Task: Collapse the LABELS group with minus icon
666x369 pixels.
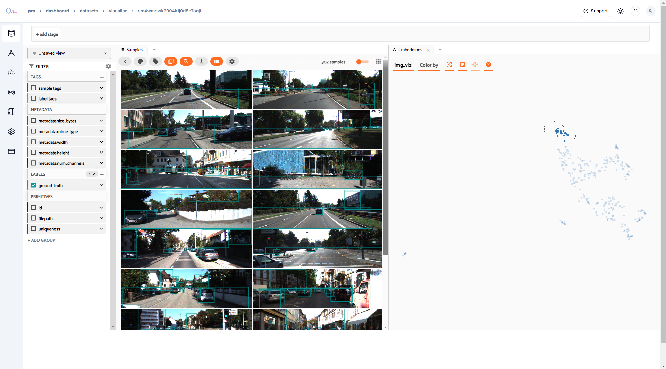Action: point(102,174)
